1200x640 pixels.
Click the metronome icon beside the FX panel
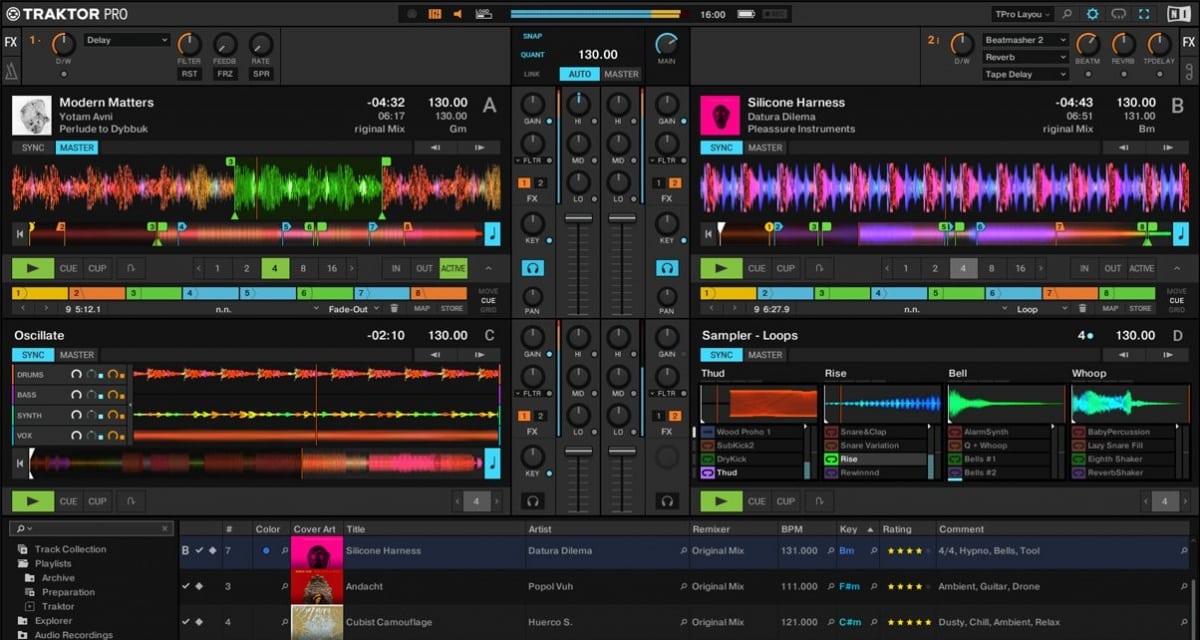(x=11, y=72)
